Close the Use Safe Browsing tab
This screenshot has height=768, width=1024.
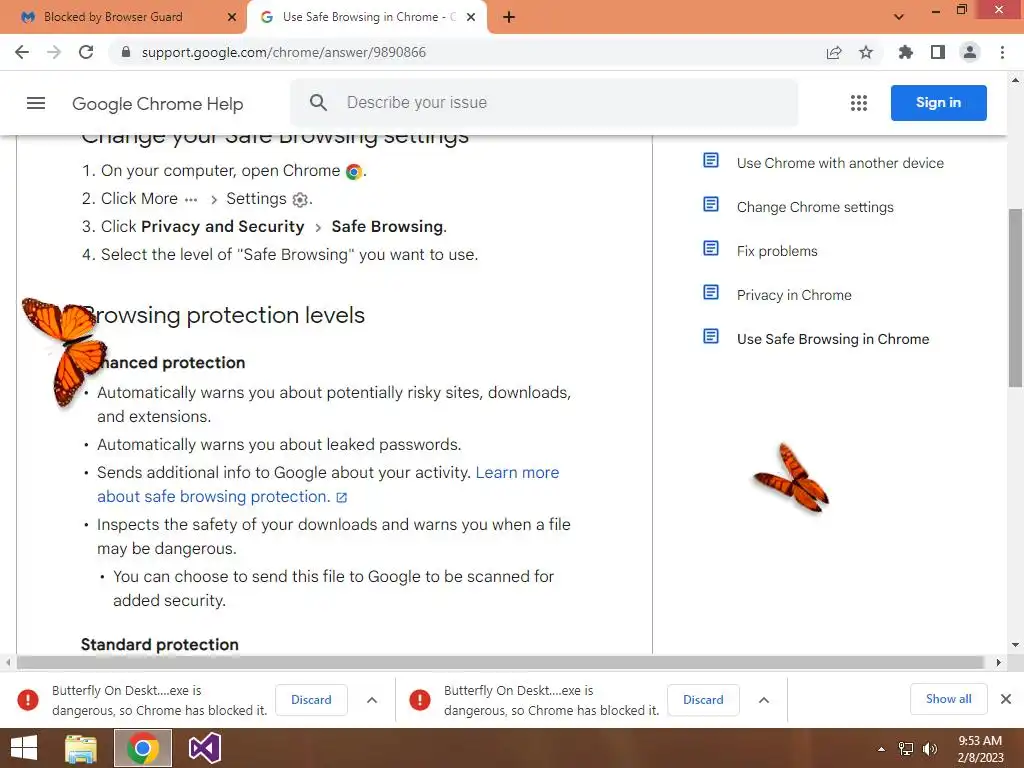coord(471,17)
